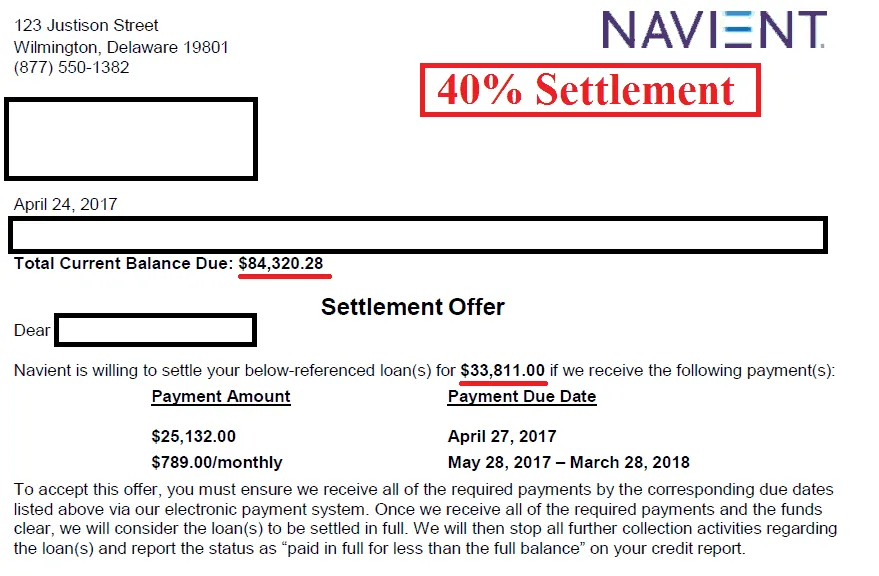The height and width of the screenshot is (576, 879).
Task: Click the April 27, 2017 due date
Action: click(502, 437)
